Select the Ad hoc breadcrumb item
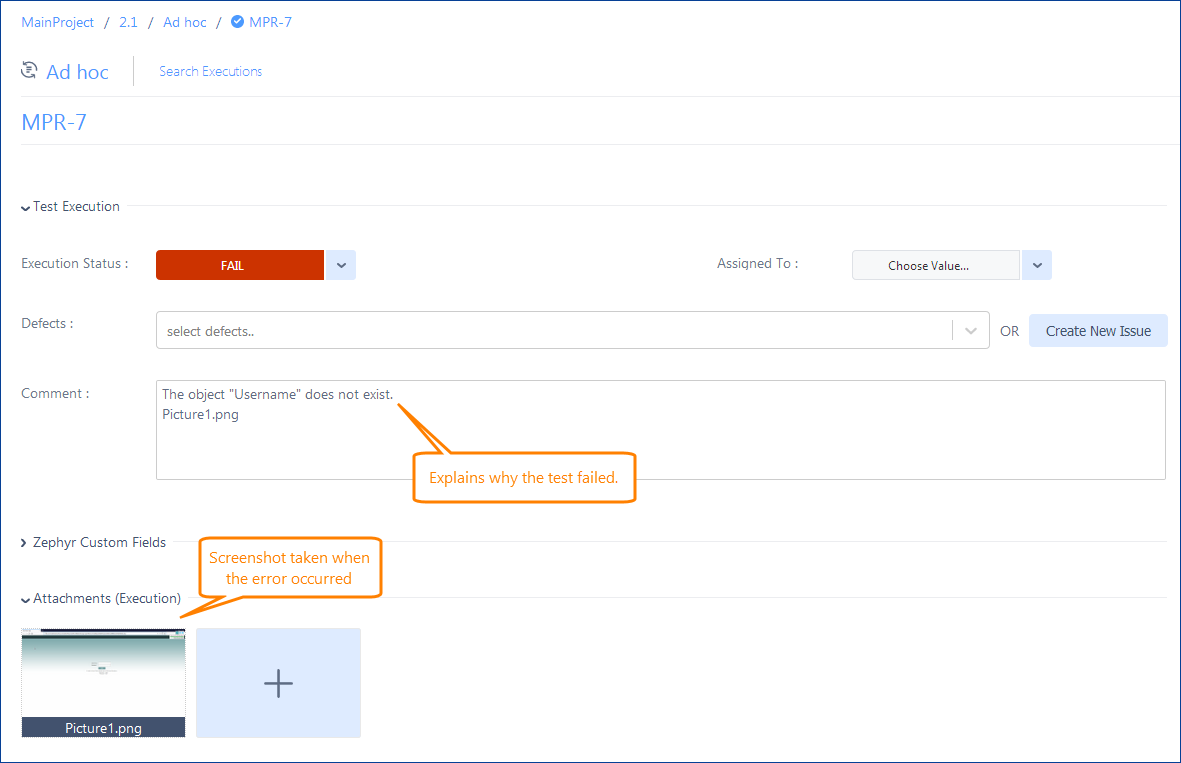1181x763 pixels. point(184,21)
